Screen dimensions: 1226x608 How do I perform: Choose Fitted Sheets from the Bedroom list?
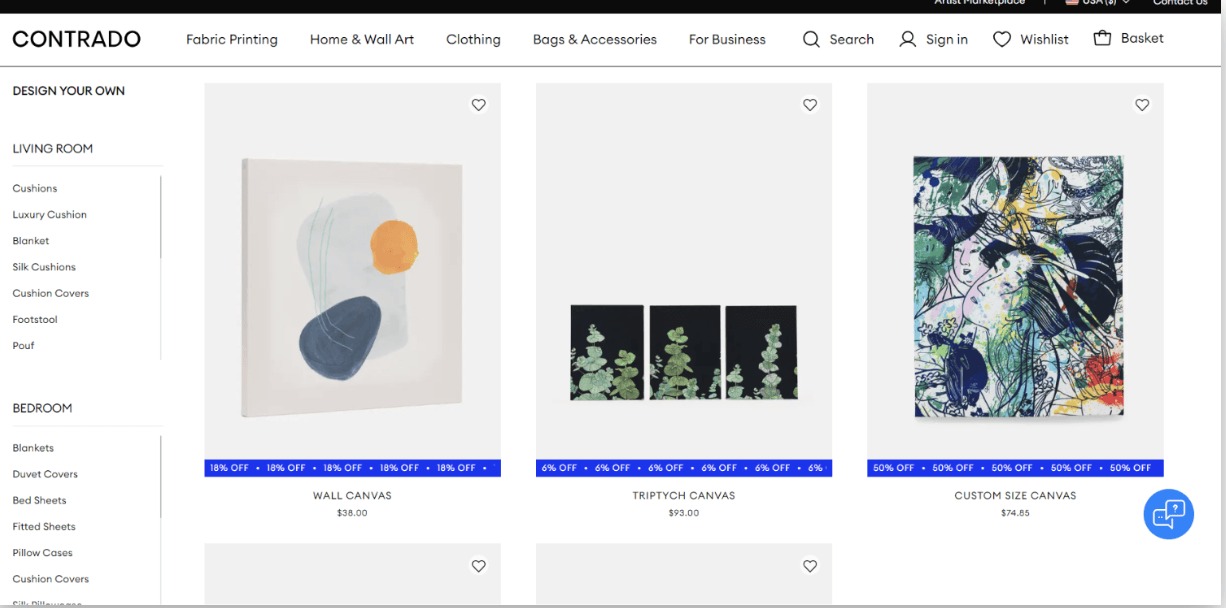pos(44,526)
